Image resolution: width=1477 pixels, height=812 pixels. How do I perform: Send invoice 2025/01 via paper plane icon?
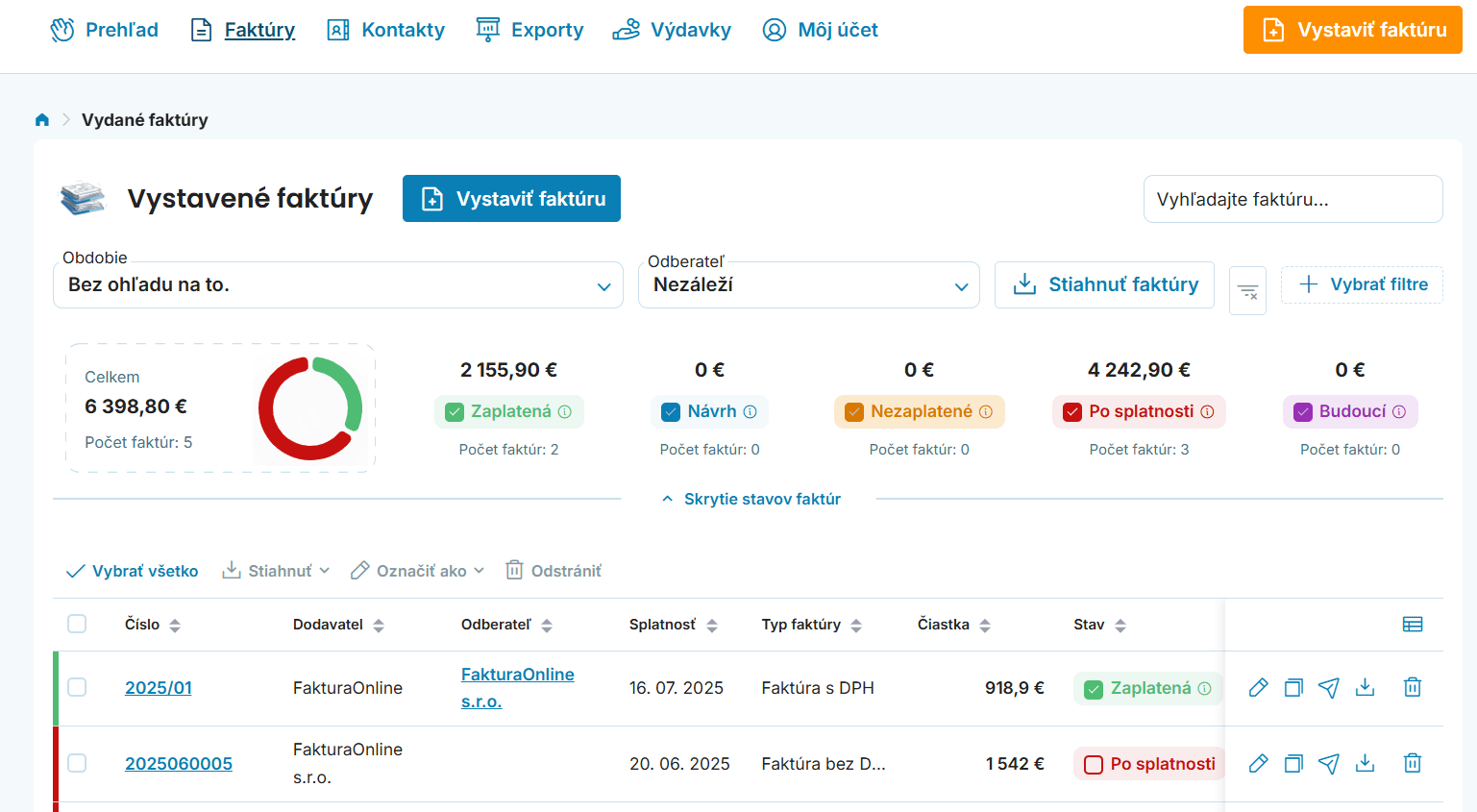point(1329,687)
